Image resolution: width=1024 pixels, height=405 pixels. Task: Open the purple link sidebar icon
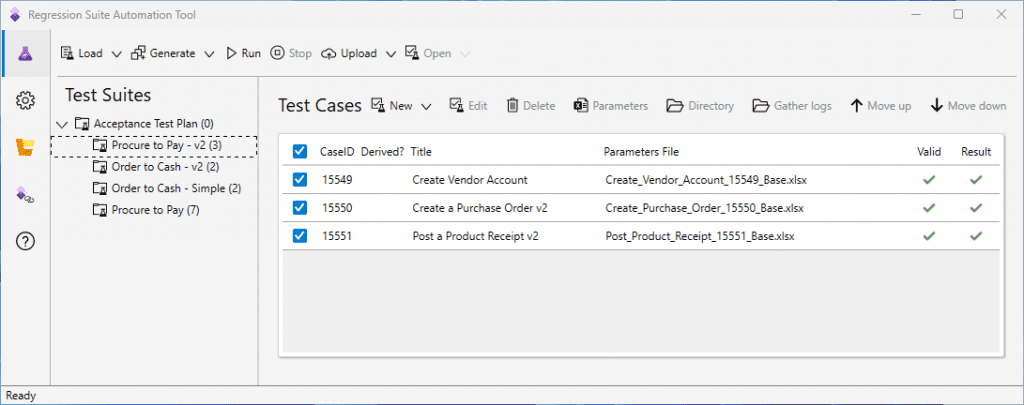[x=25, y=195]
